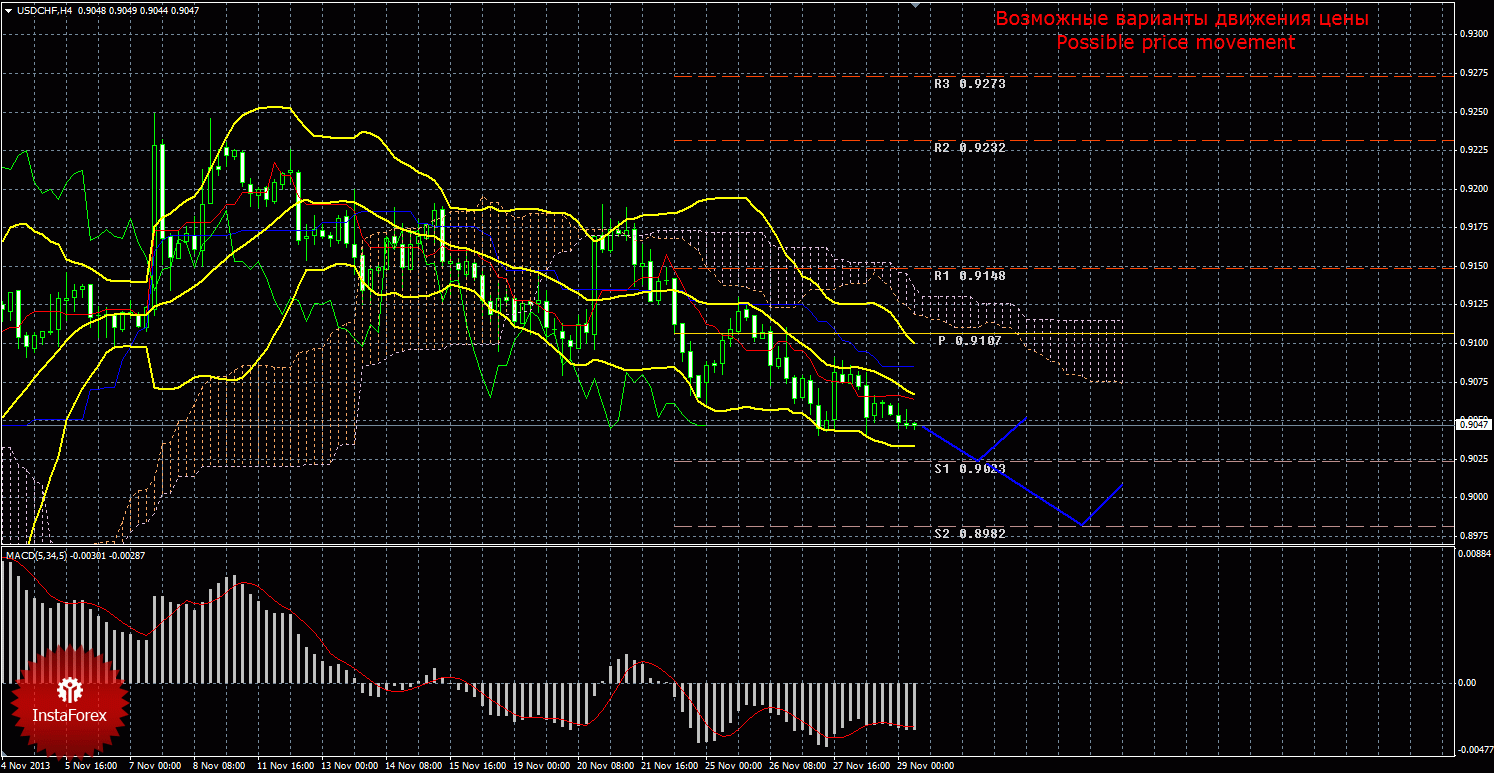Click the '14 Nov 08:00' time label
This screenshot has height=773, width=1494.
(414, 766)
